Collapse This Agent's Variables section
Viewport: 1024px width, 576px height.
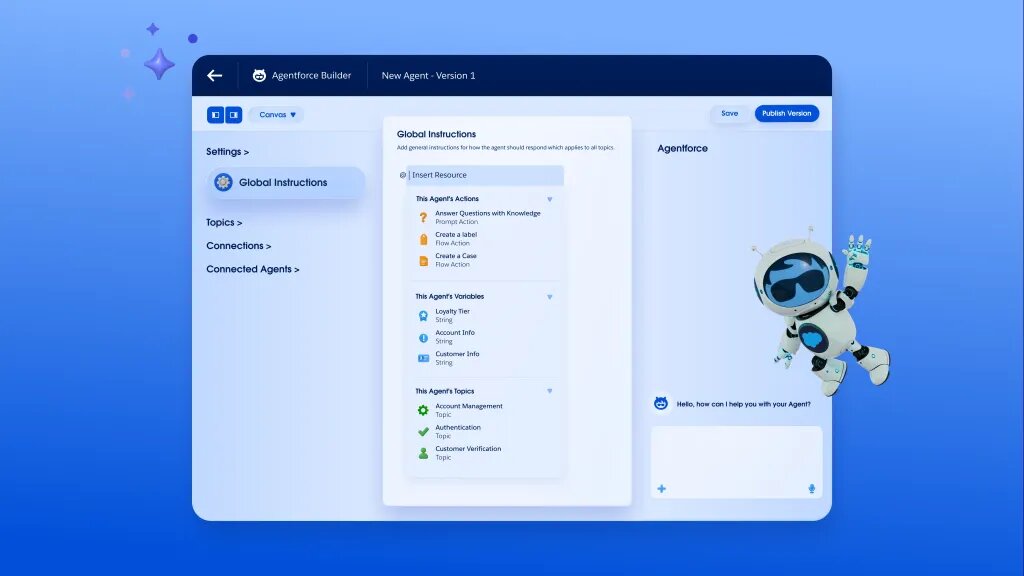tap(550, 296)
